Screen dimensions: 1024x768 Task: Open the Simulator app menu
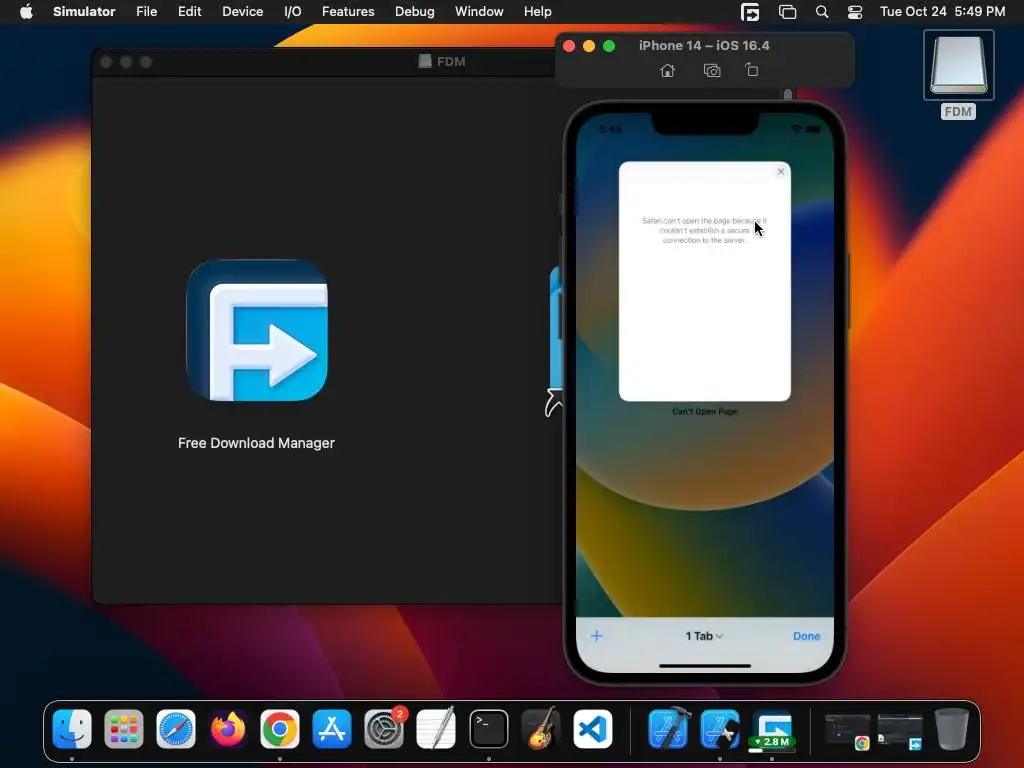tap(84, 12)
